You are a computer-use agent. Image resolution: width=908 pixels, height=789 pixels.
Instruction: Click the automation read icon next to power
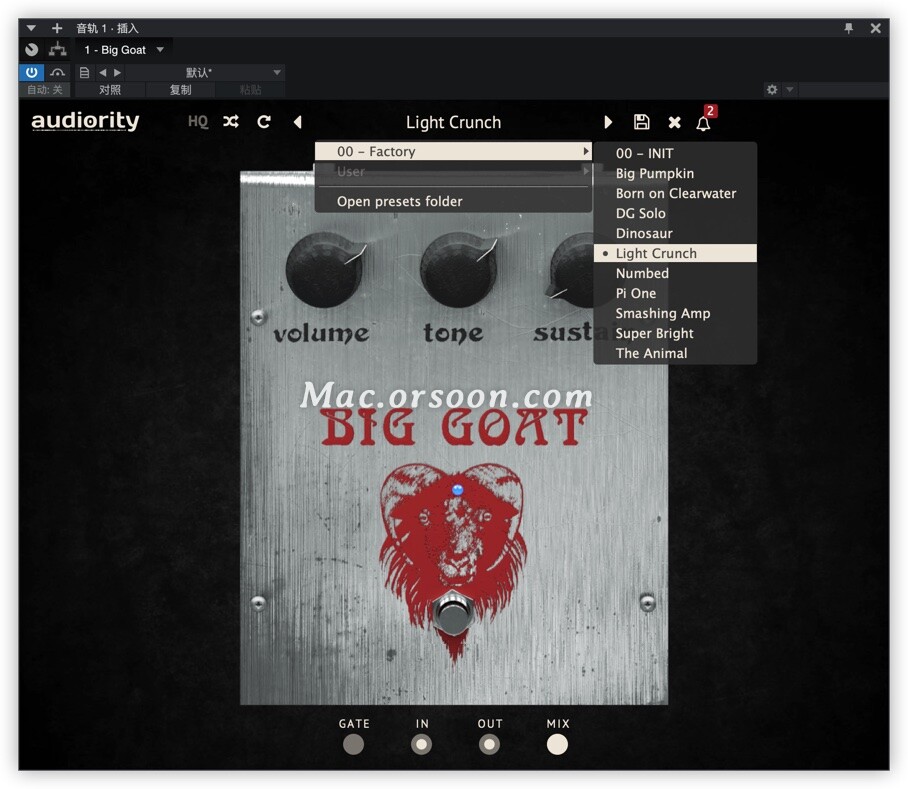click(57, 72)
